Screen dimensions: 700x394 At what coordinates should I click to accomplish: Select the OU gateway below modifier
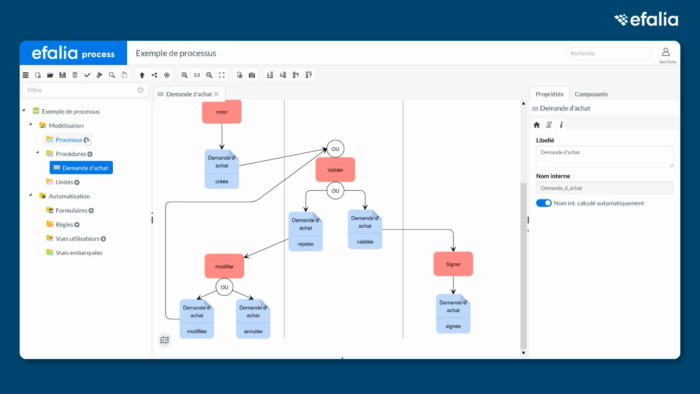(x=224, y=287)
